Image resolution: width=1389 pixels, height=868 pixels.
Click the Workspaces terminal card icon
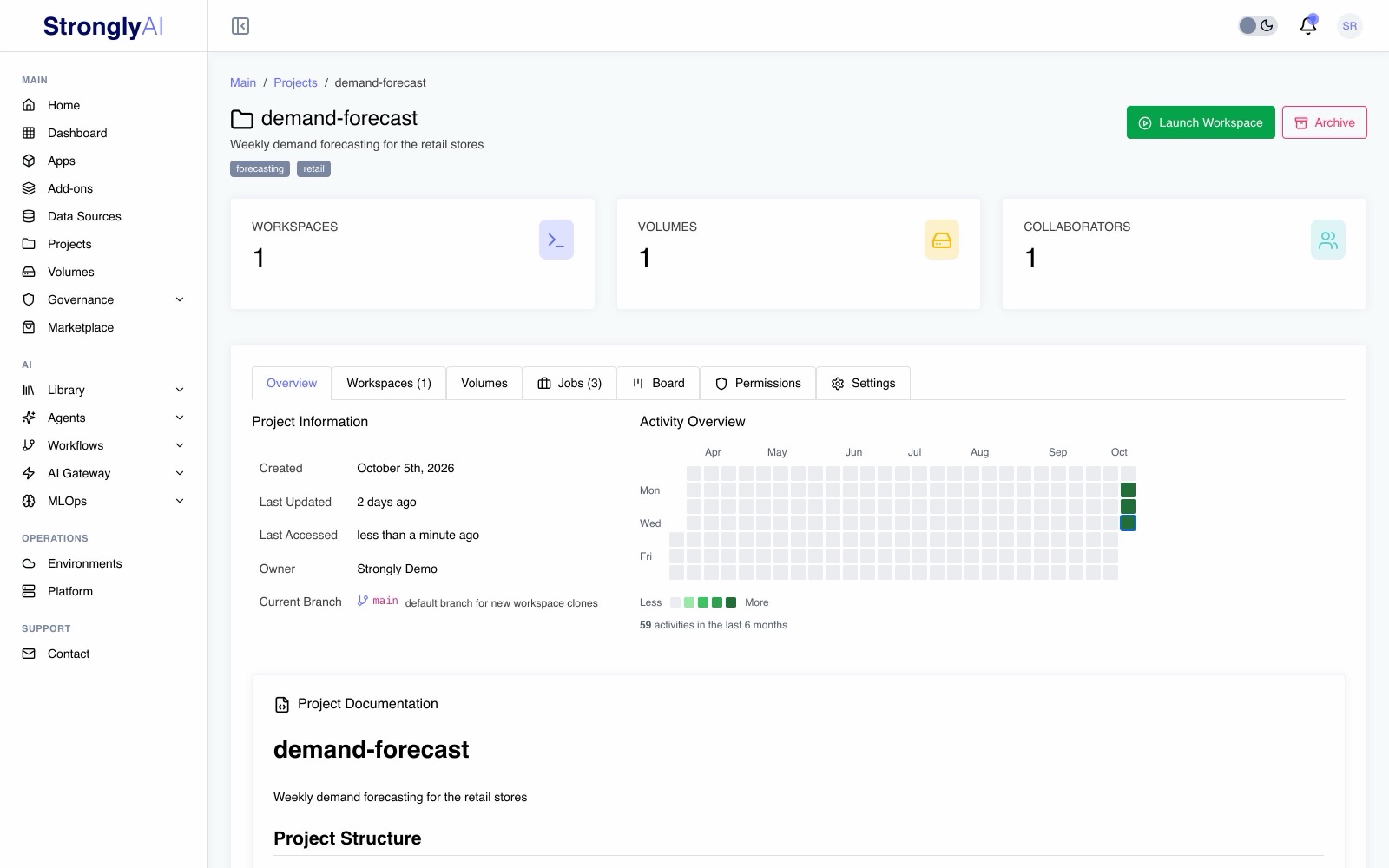point(556,240)
